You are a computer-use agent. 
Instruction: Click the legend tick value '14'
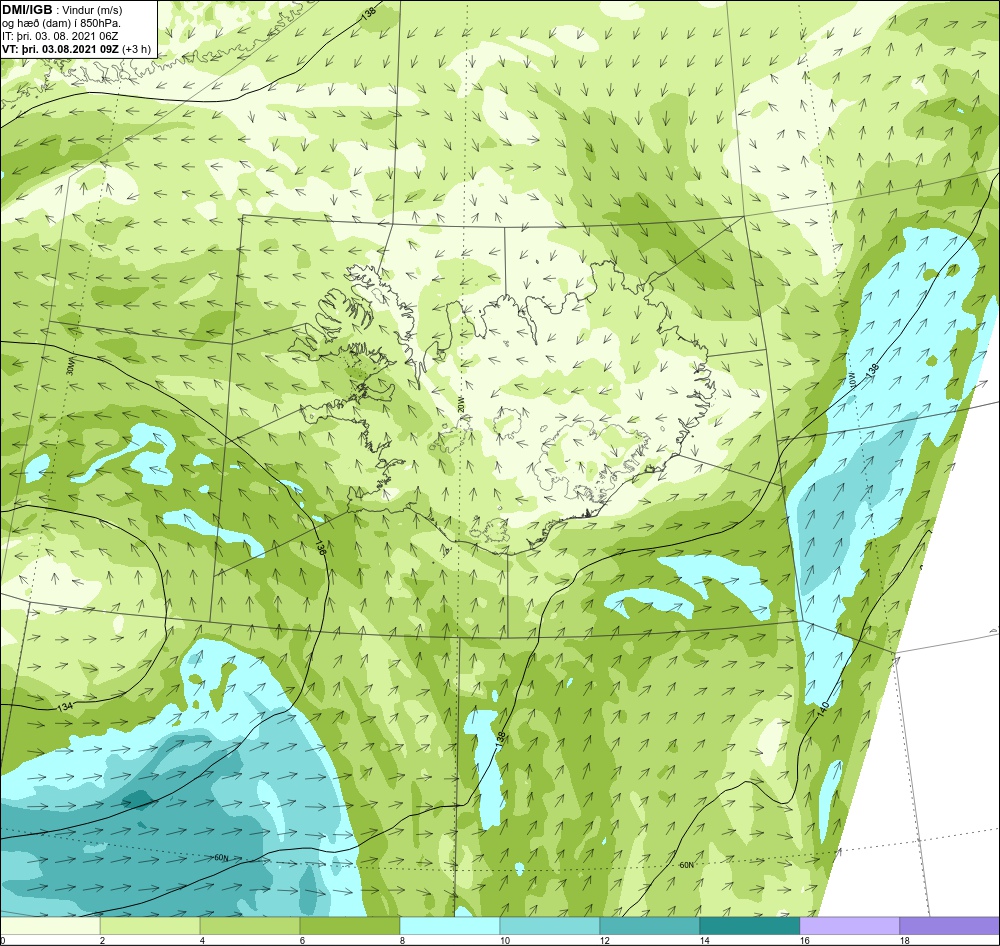(x=705, y=940)
